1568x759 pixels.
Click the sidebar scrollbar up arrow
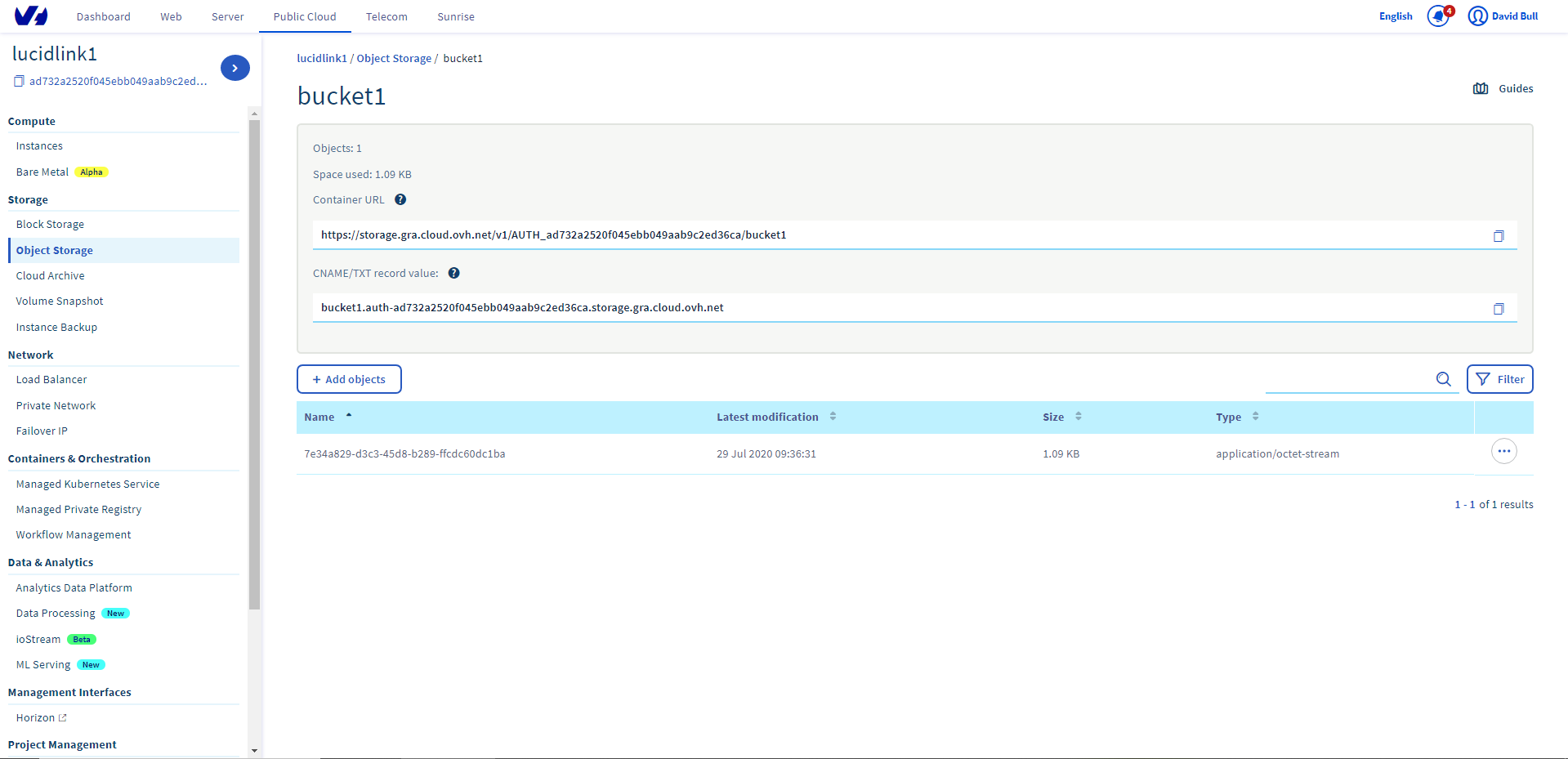254,114
